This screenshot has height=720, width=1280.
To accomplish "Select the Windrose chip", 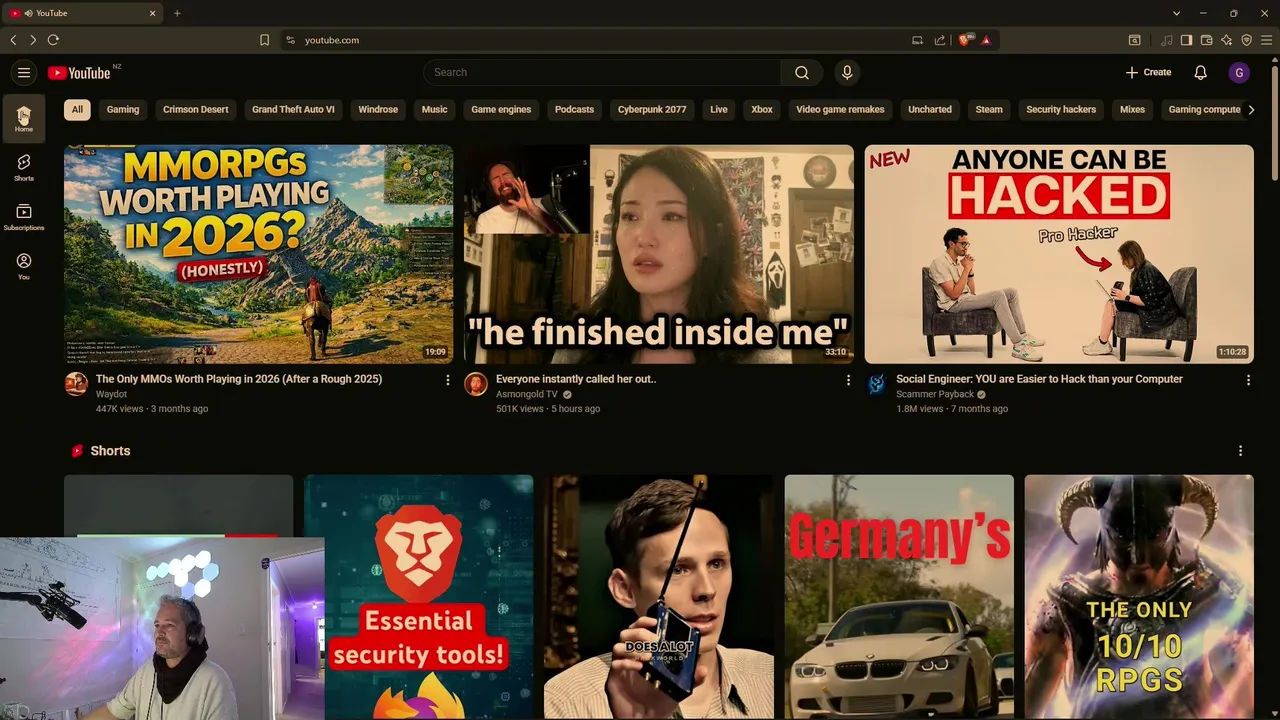I will (378, 109).
